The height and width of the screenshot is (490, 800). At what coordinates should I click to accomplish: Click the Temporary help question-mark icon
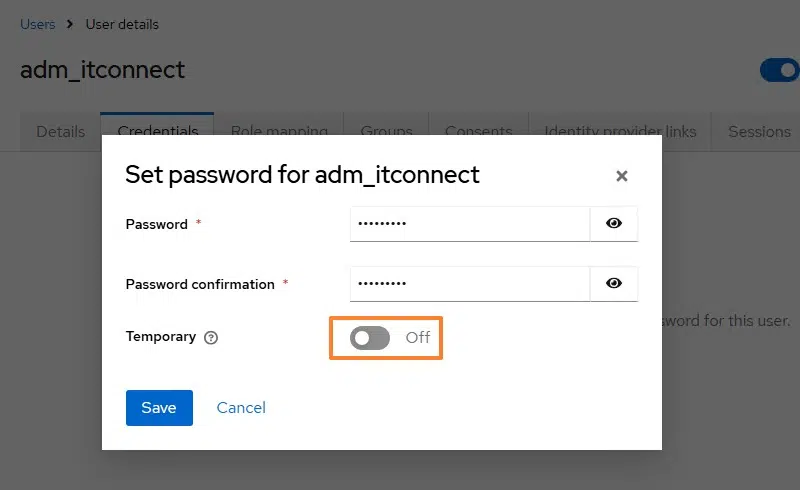(211, 338)
